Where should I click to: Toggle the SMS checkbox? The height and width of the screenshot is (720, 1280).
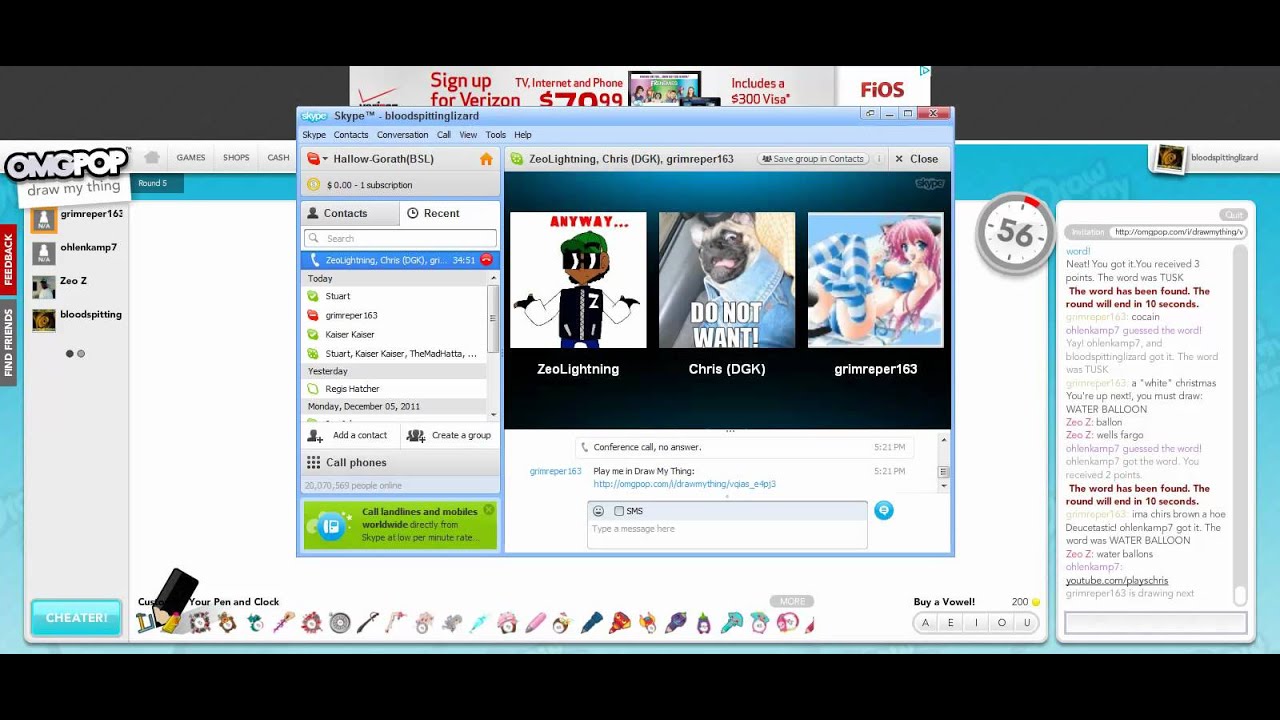pyautogui.click(x=619, y=511)
